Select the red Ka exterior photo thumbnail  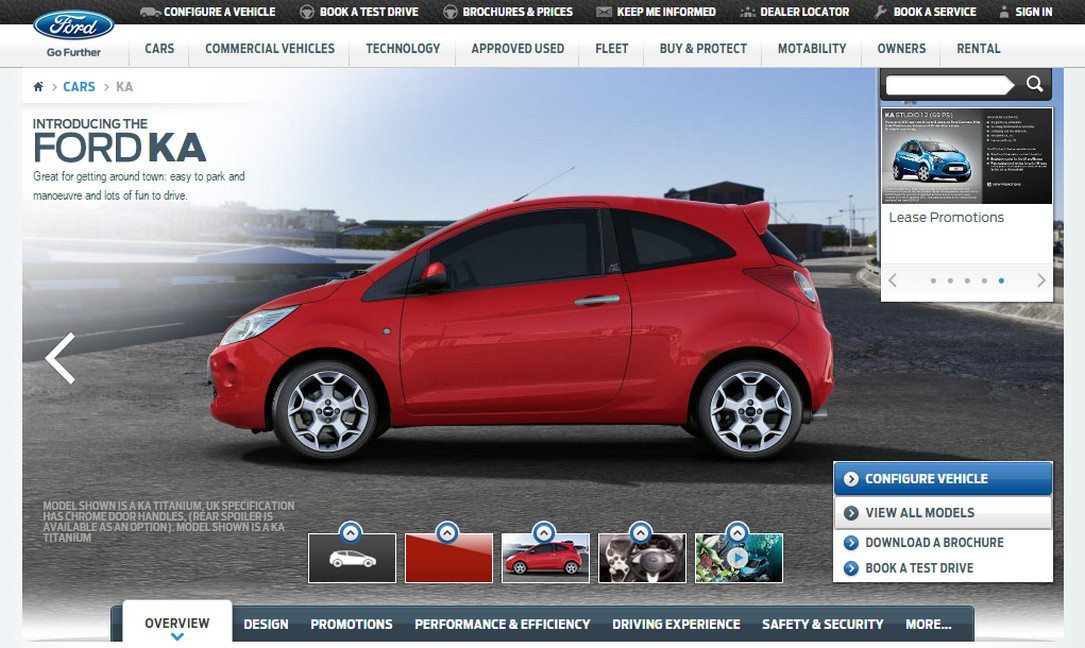(x=545, y=558)
